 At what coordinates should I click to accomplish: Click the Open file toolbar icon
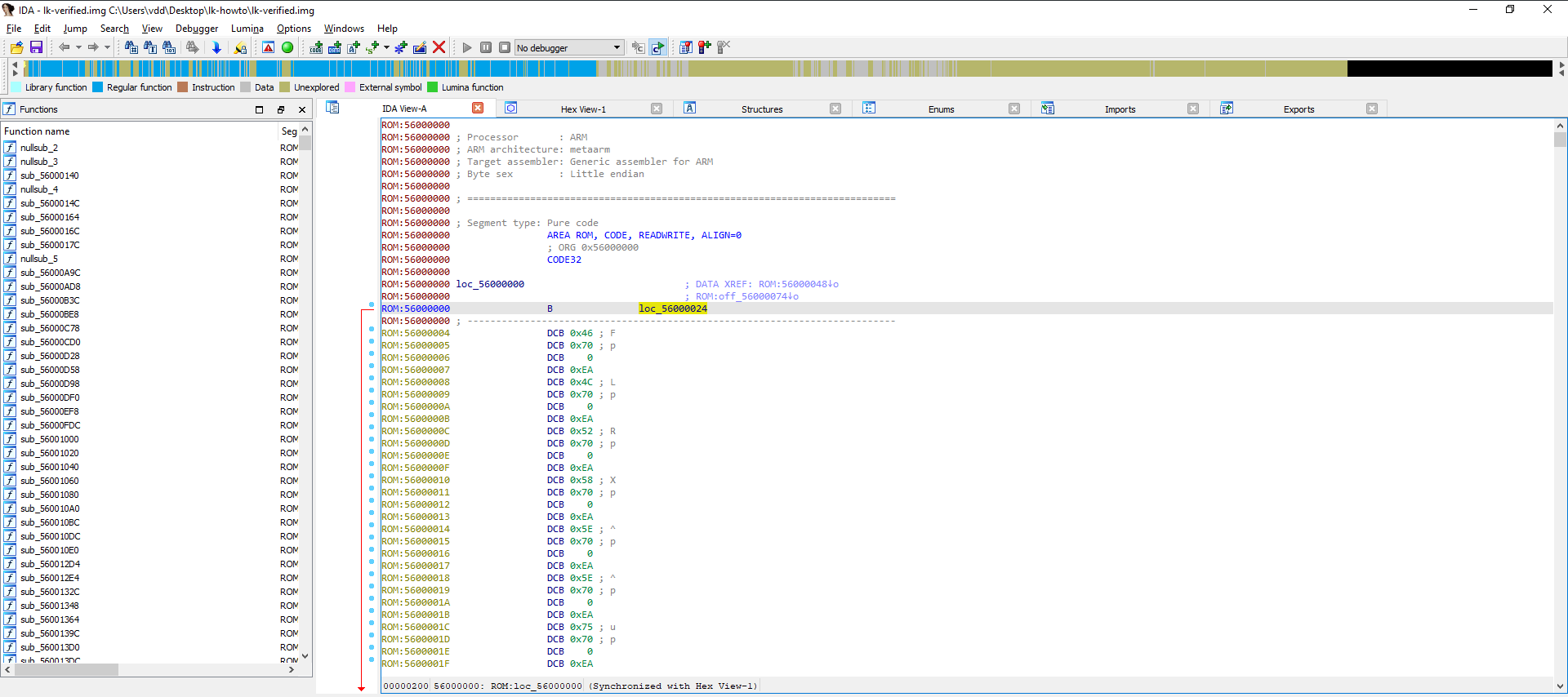pos(16,47)
